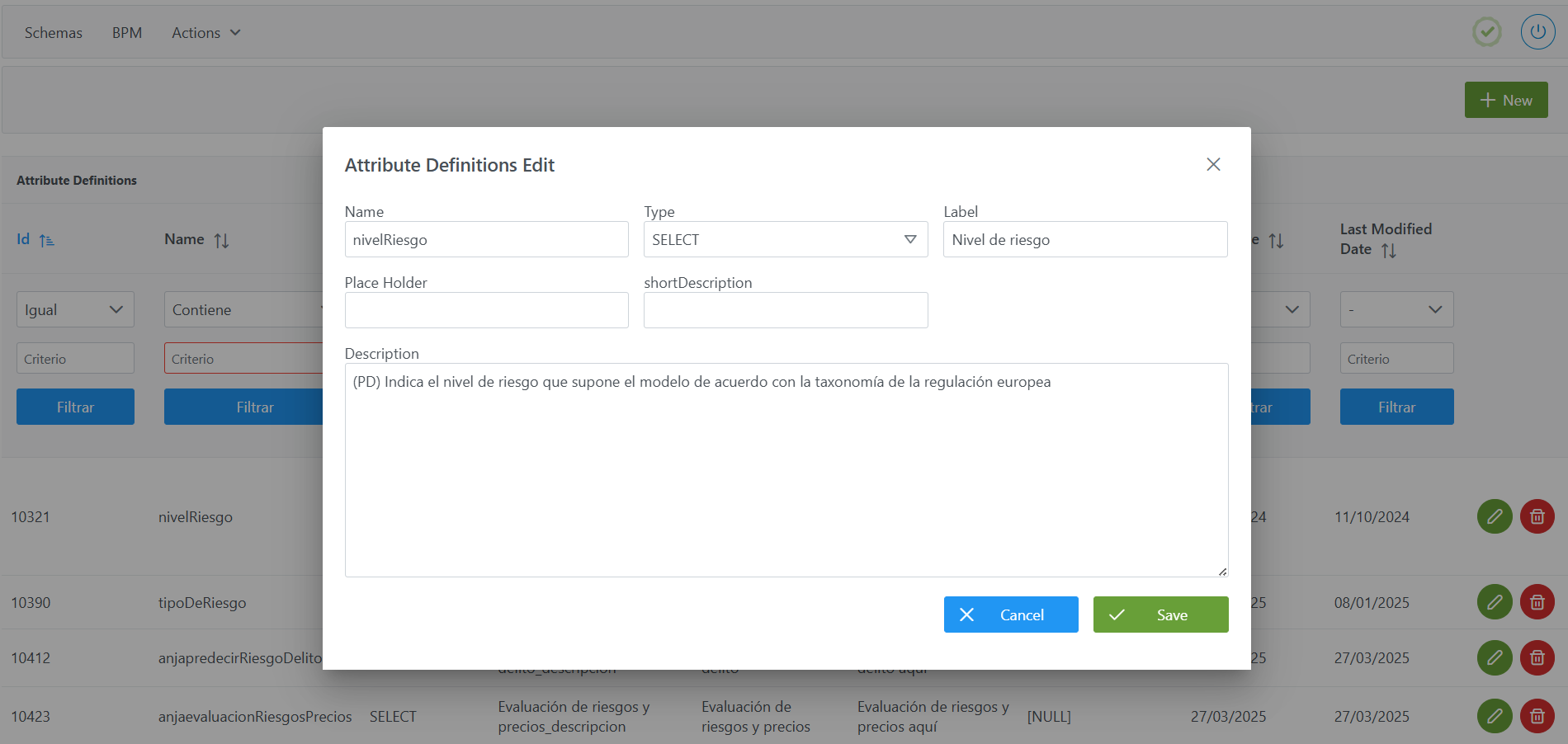The width and height of the screenshot is (1568, 744).
Task: Open the Schemas menu
Action: (x=54, y=33)
